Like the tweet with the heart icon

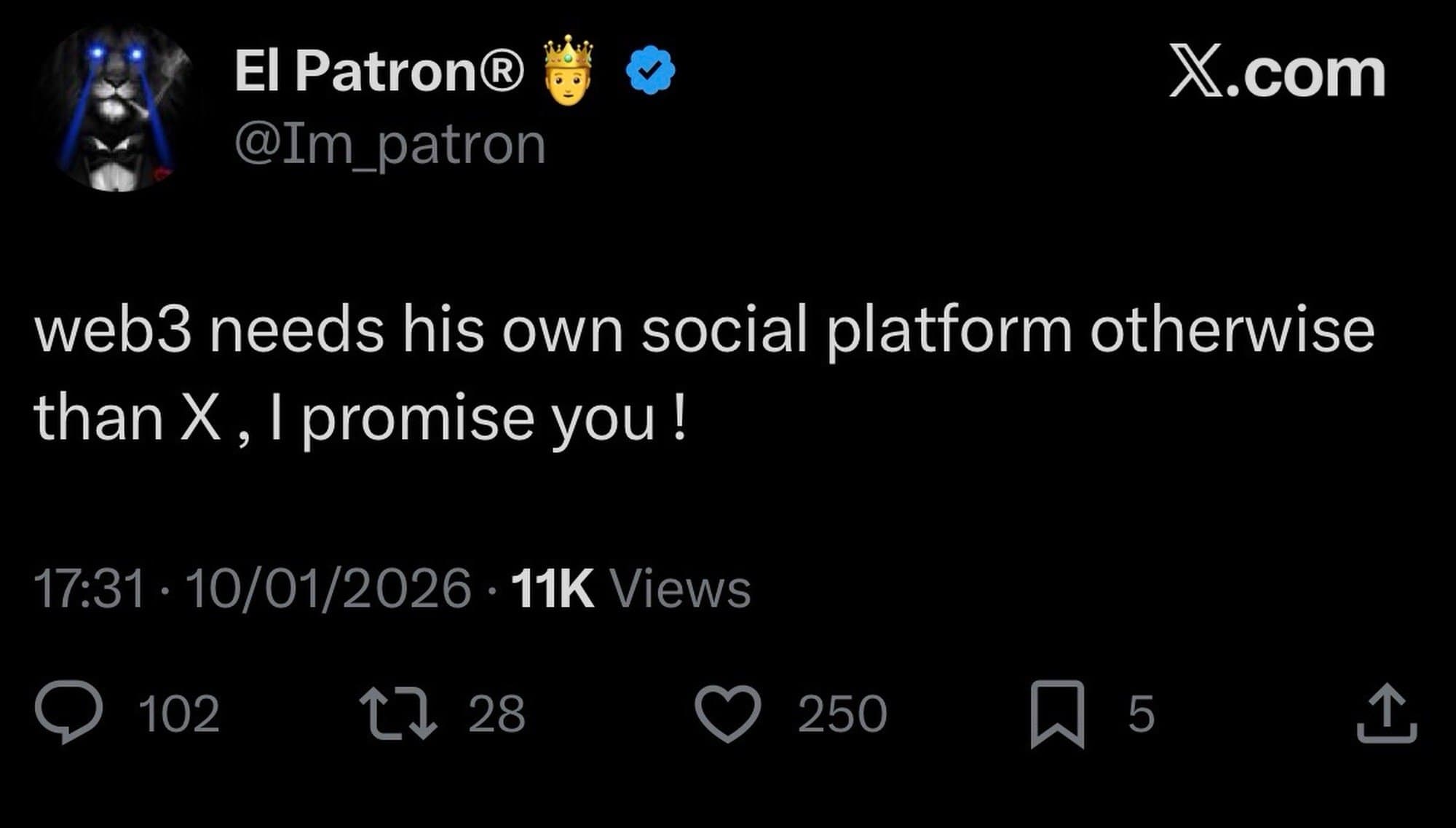coord(728,712)
